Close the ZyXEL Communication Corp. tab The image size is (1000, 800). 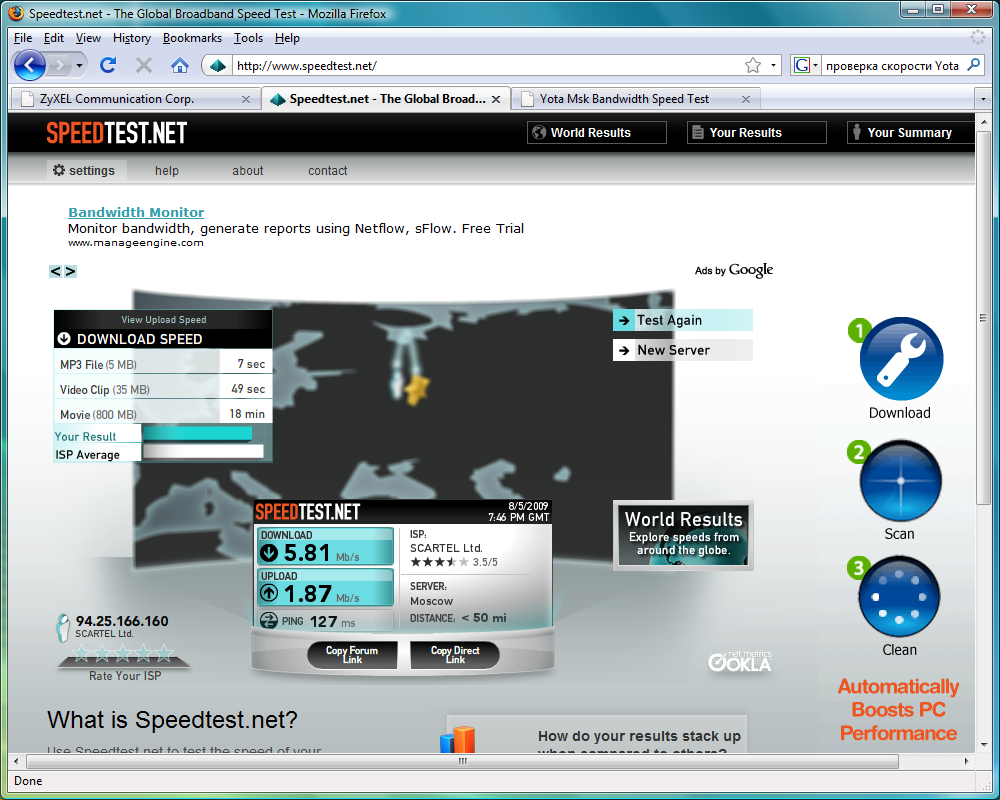click(246, 99)
